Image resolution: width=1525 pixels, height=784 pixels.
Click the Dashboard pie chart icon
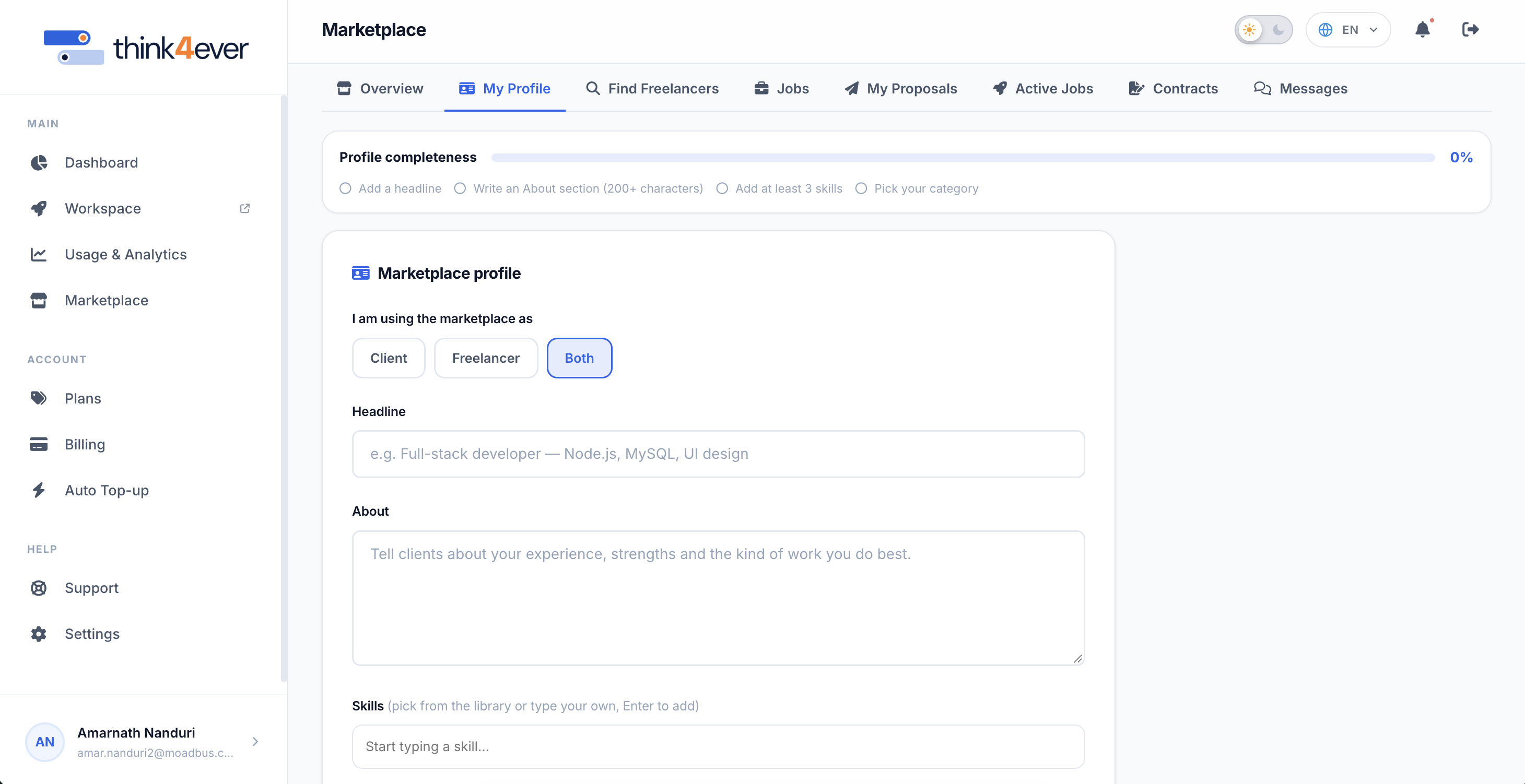[39, 163]
